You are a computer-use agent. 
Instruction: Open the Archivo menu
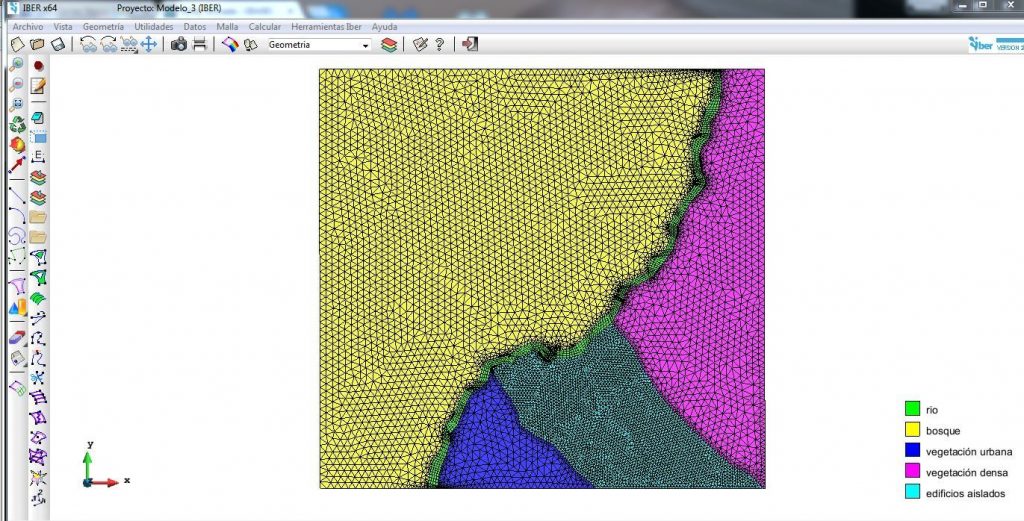pos(27,27)
